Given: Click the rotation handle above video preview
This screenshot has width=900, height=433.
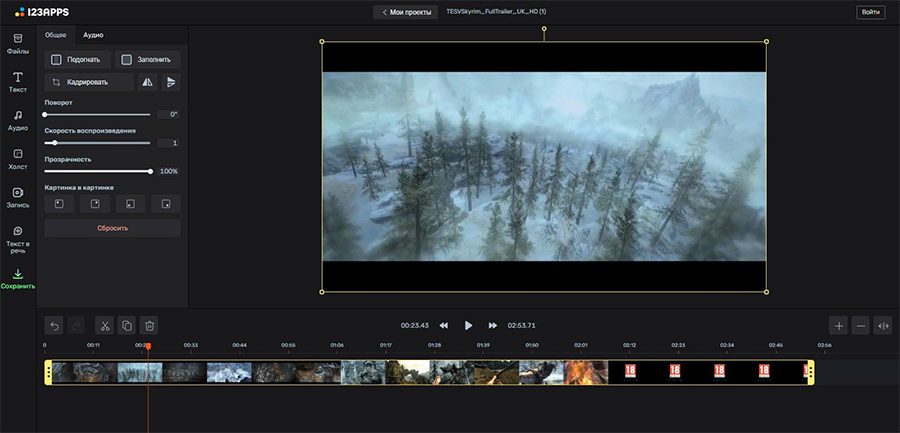Looking at the screenshot, I should (x=544, y=28).
